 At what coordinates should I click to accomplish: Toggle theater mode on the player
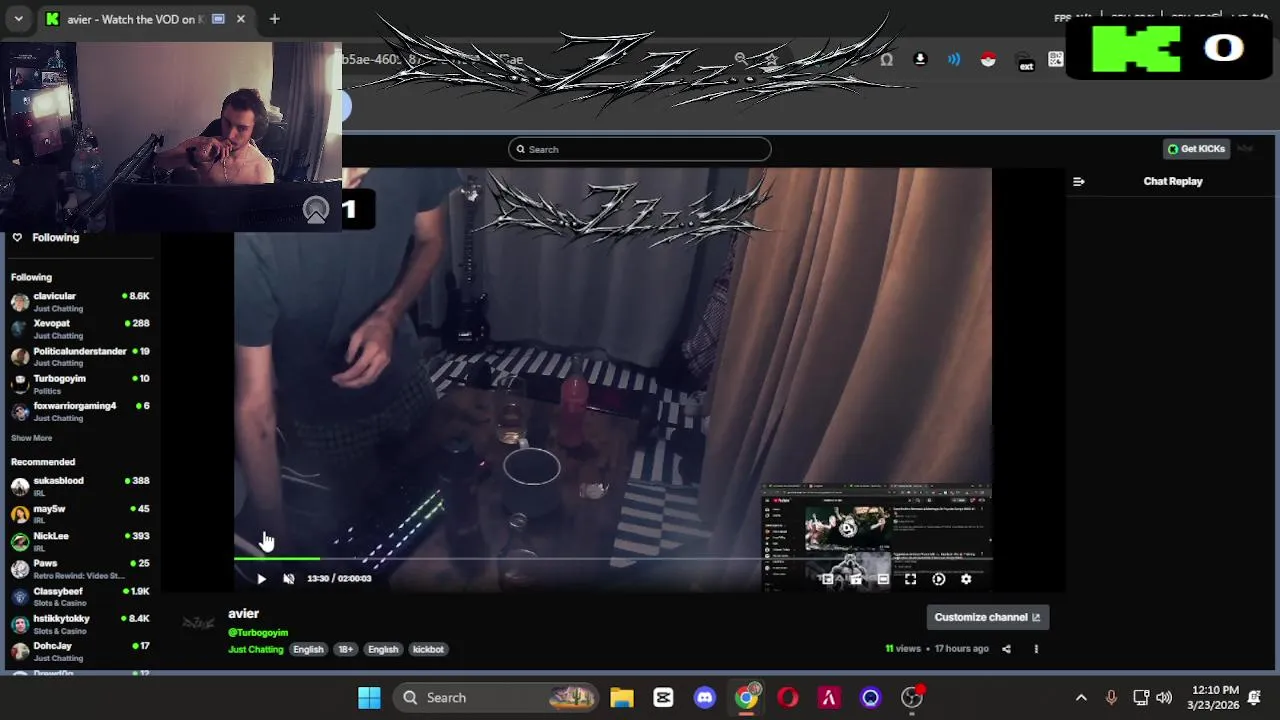883,578
